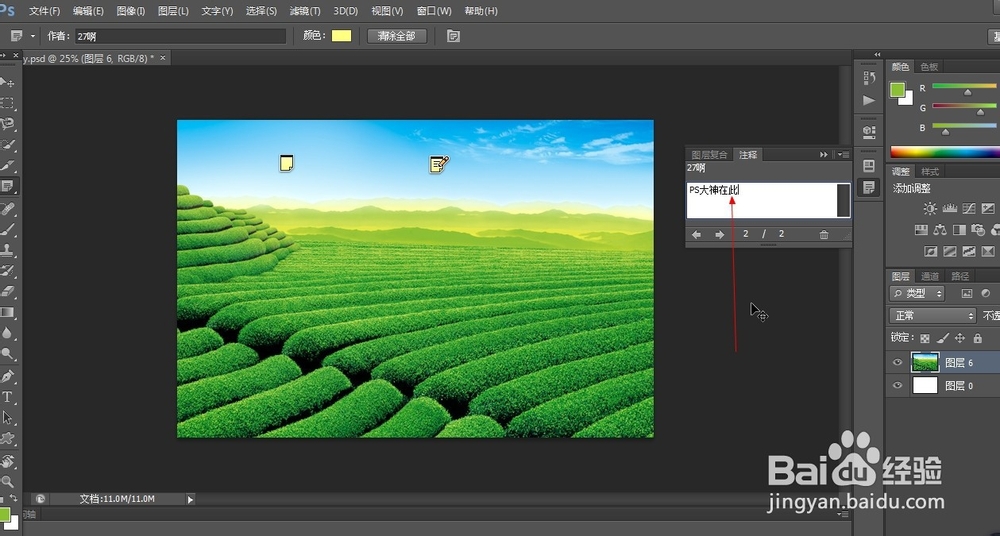Viewport: 1000px width, 536px height.
Task: Add Levels adjustment
Action: point(950,208)
